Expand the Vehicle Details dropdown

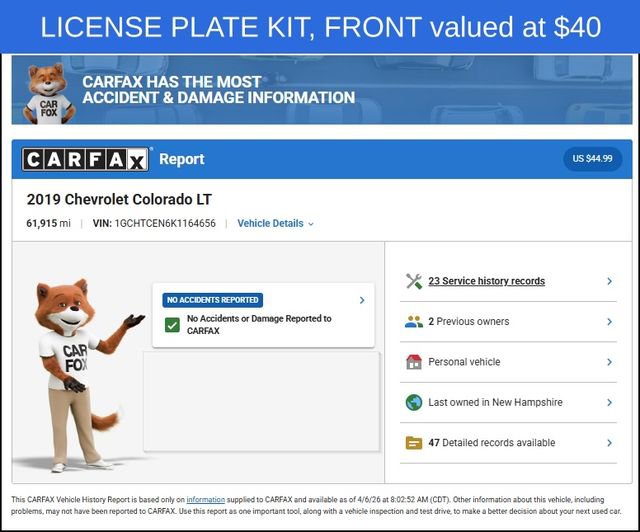pos(276,223)
